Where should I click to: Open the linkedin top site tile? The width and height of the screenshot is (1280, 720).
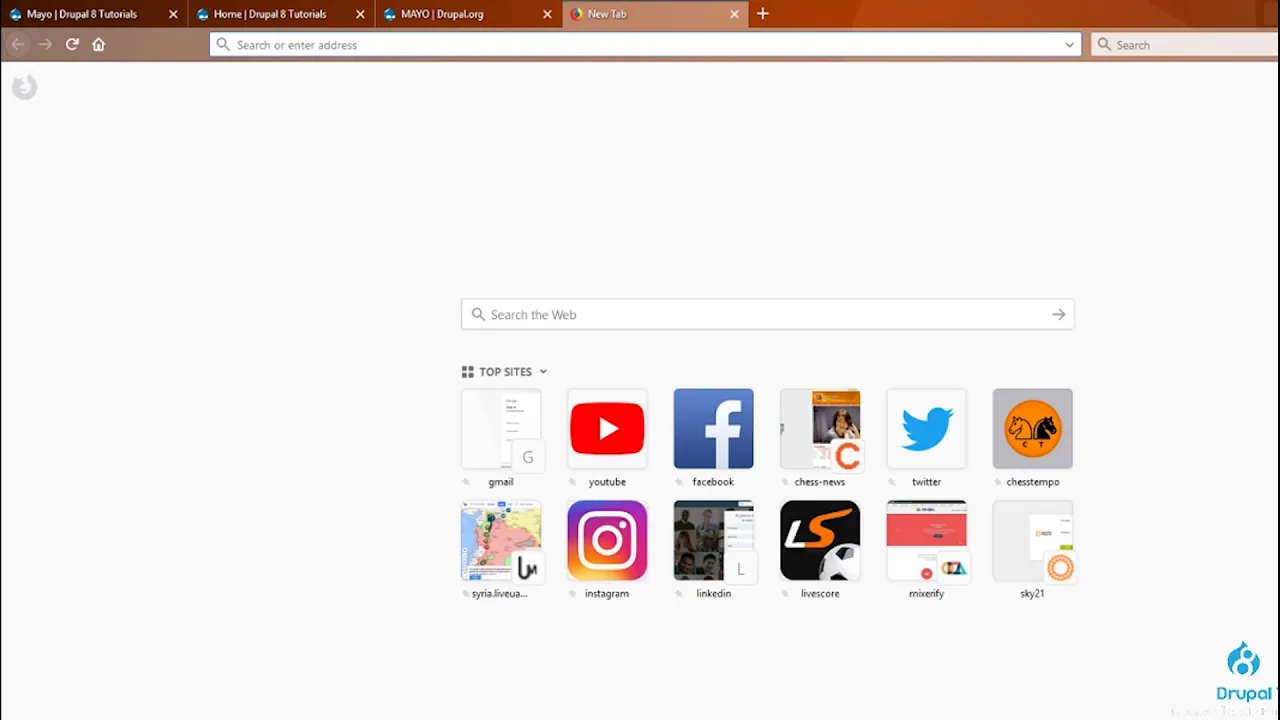coord(713,540)
